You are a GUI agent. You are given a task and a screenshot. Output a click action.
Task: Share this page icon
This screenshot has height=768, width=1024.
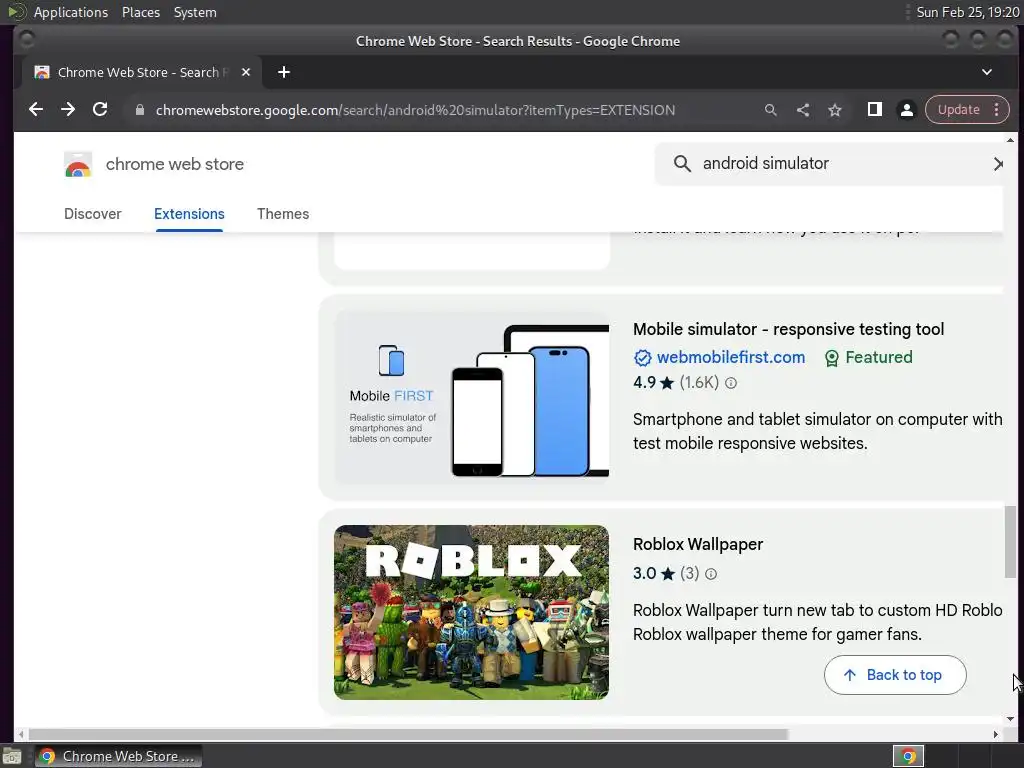[x=803, y=110]
